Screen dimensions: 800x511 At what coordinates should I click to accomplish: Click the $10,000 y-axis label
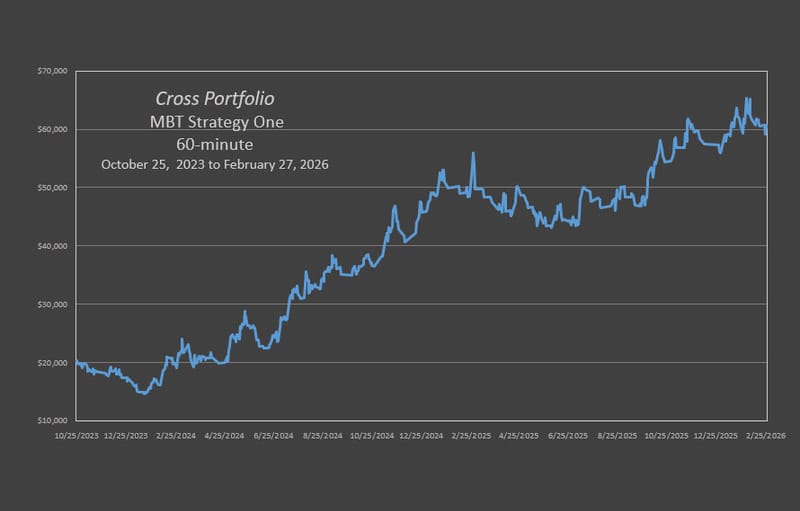(x=51, y=420)
